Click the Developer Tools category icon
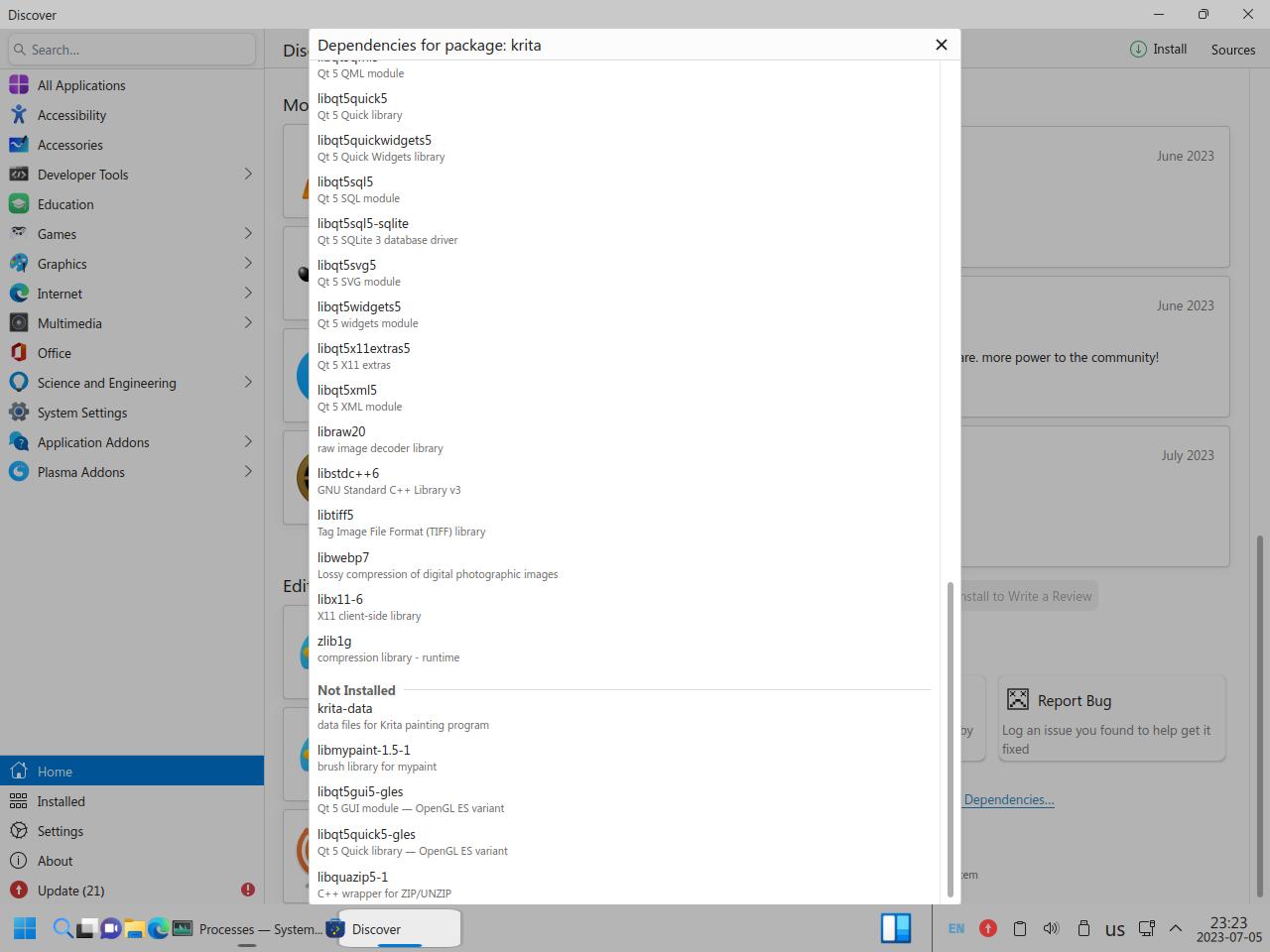The image size is (1270, 952). click(19, 175)
